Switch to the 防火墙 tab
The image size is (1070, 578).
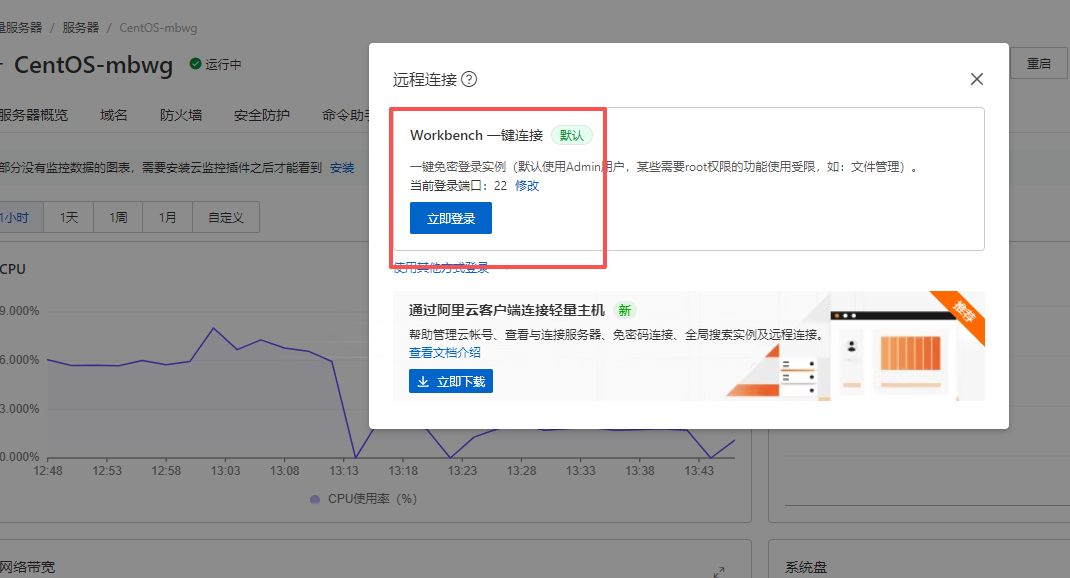click(180, 114)
